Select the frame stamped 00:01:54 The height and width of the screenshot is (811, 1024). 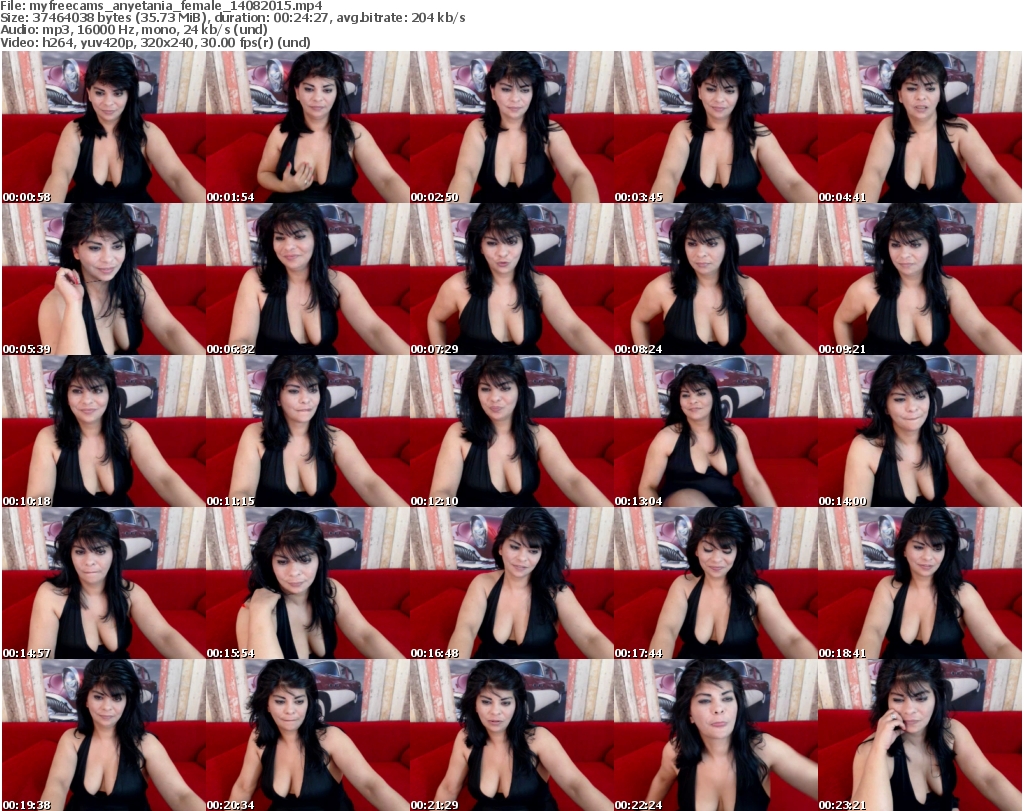pos(308,127)
